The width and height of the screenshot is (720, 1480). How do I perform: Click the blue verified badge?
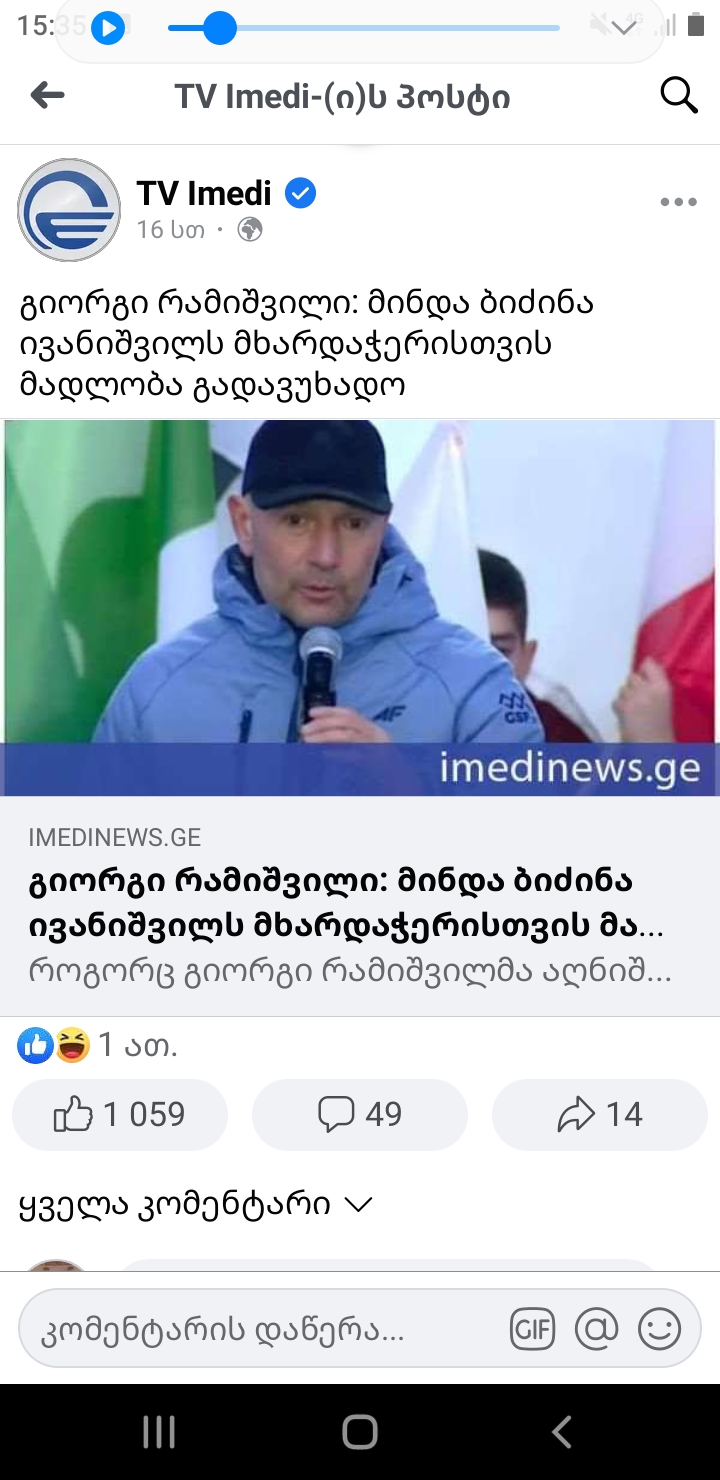click(300, 193)
